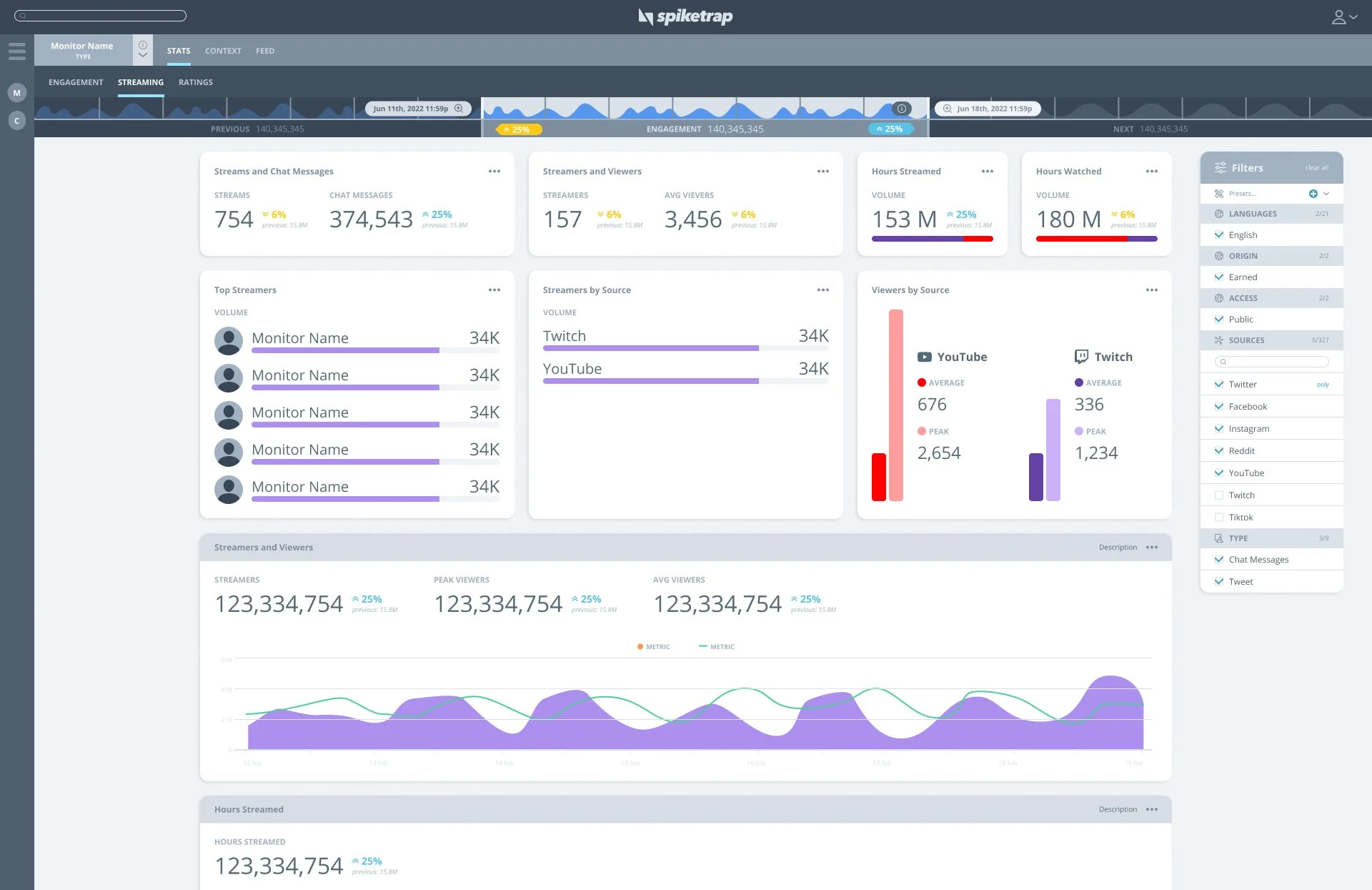Click clear all in Filters panel

pyautogui.click(x=1316, y=168)
